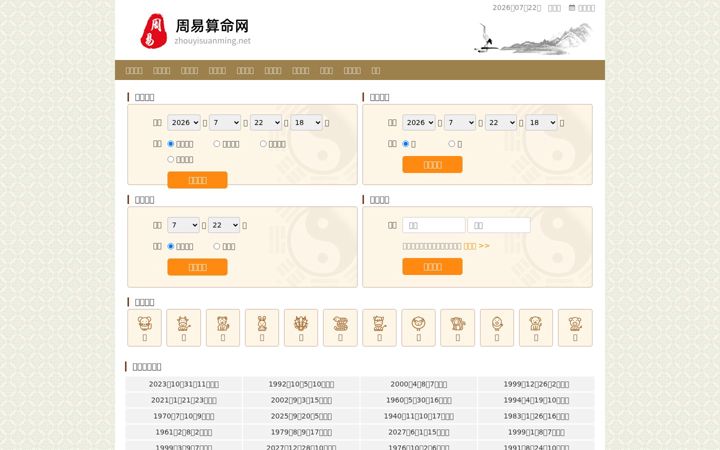
Task: Open the month 7 dropdown in the top-left form
Action: tap(225, 123)
